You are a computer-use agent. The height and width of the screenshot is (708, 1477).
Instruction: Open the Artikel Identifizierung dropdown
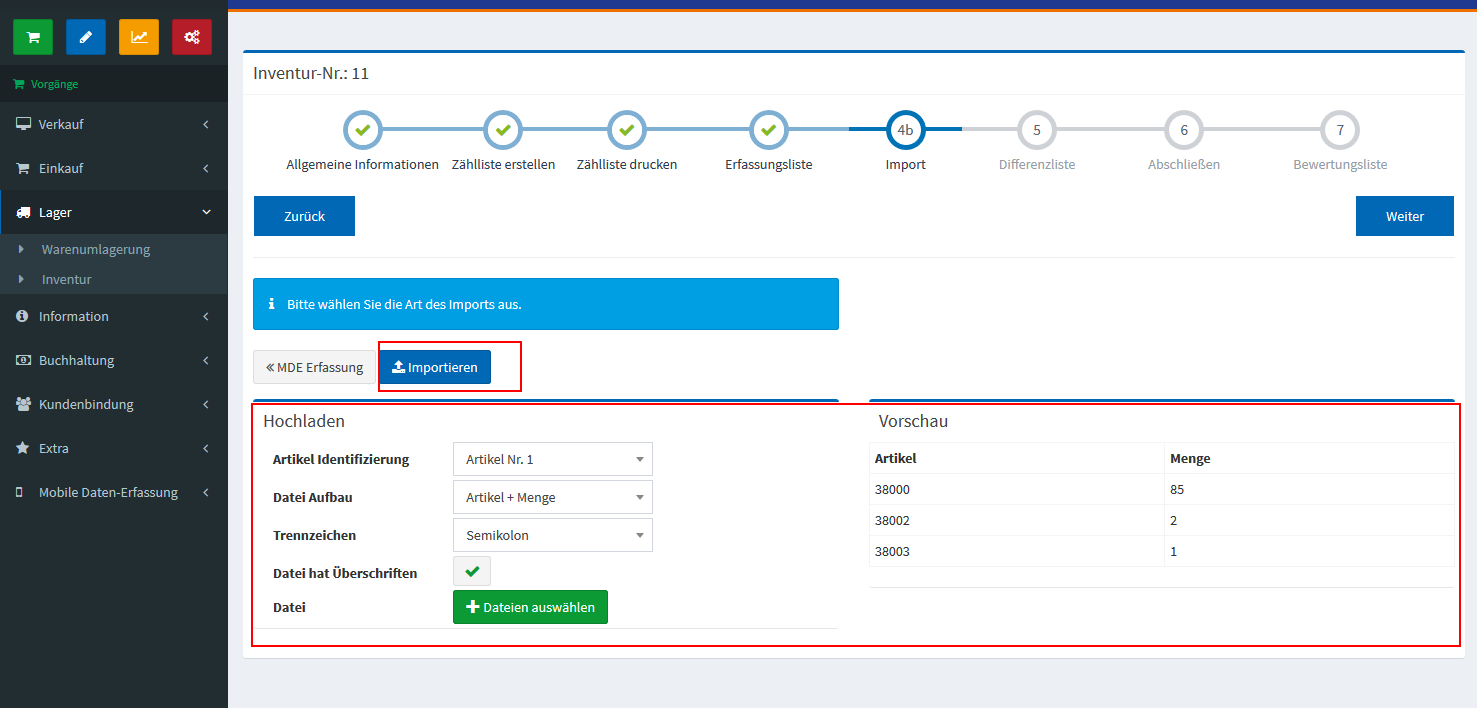[552, 459]
